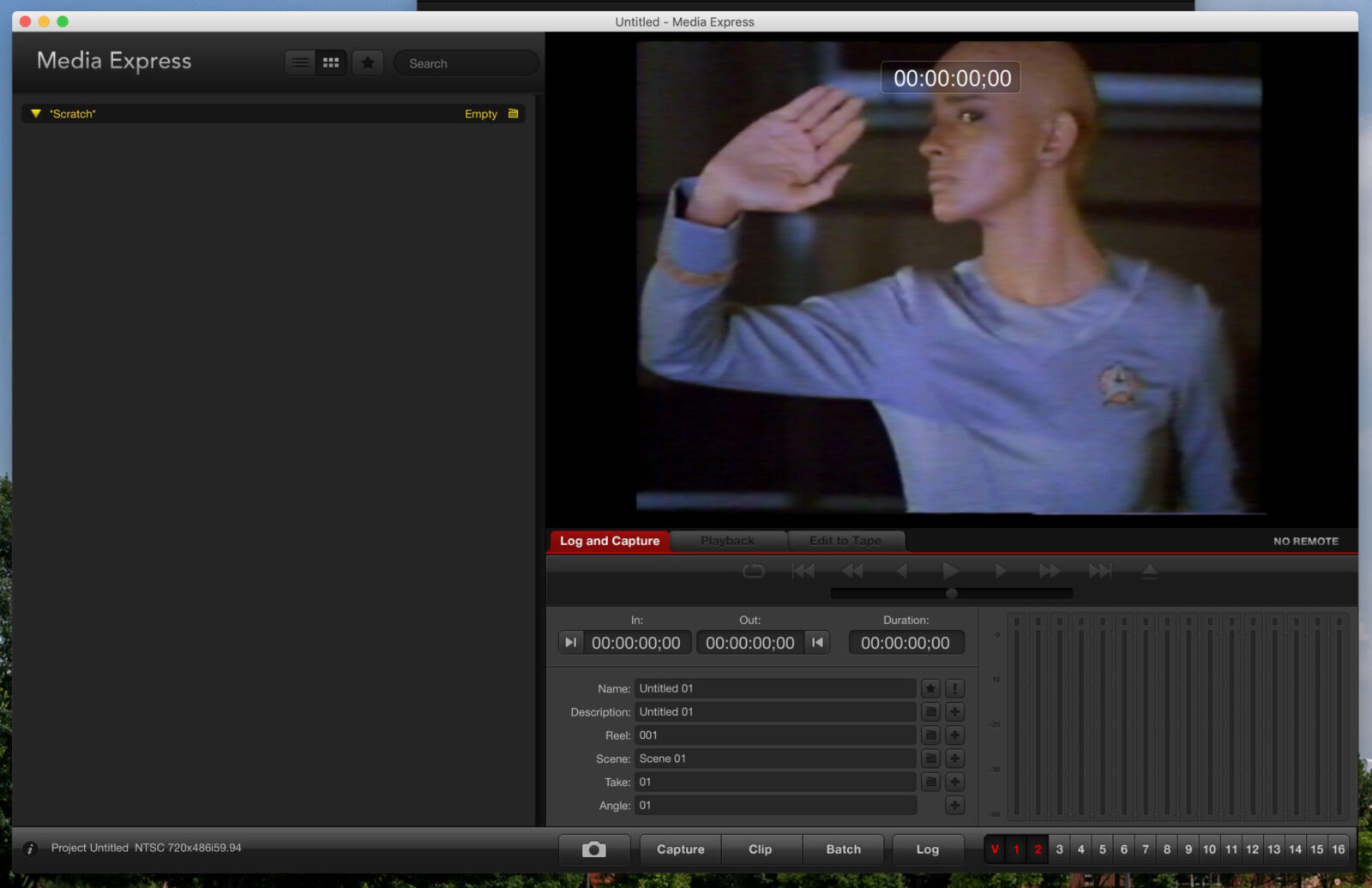Viewport: 1372px width, 888px height.
Task: Switch media list to timecode list view
Action: click(x=300, y=63)
